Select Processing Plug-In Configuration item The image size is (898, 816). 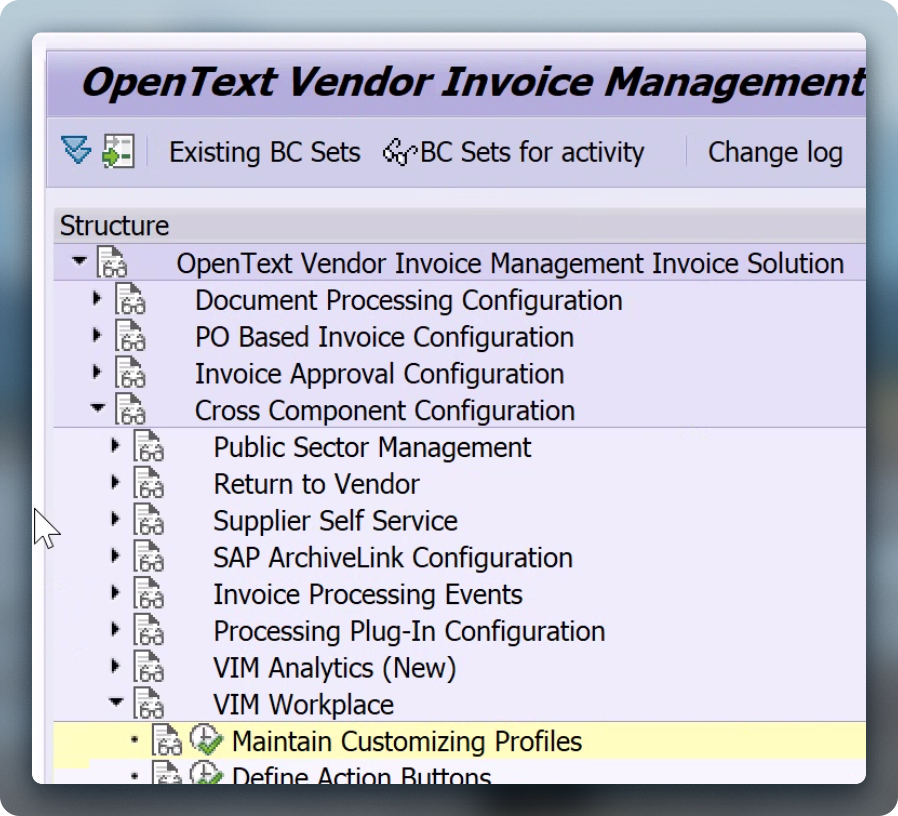pos(409,631)
